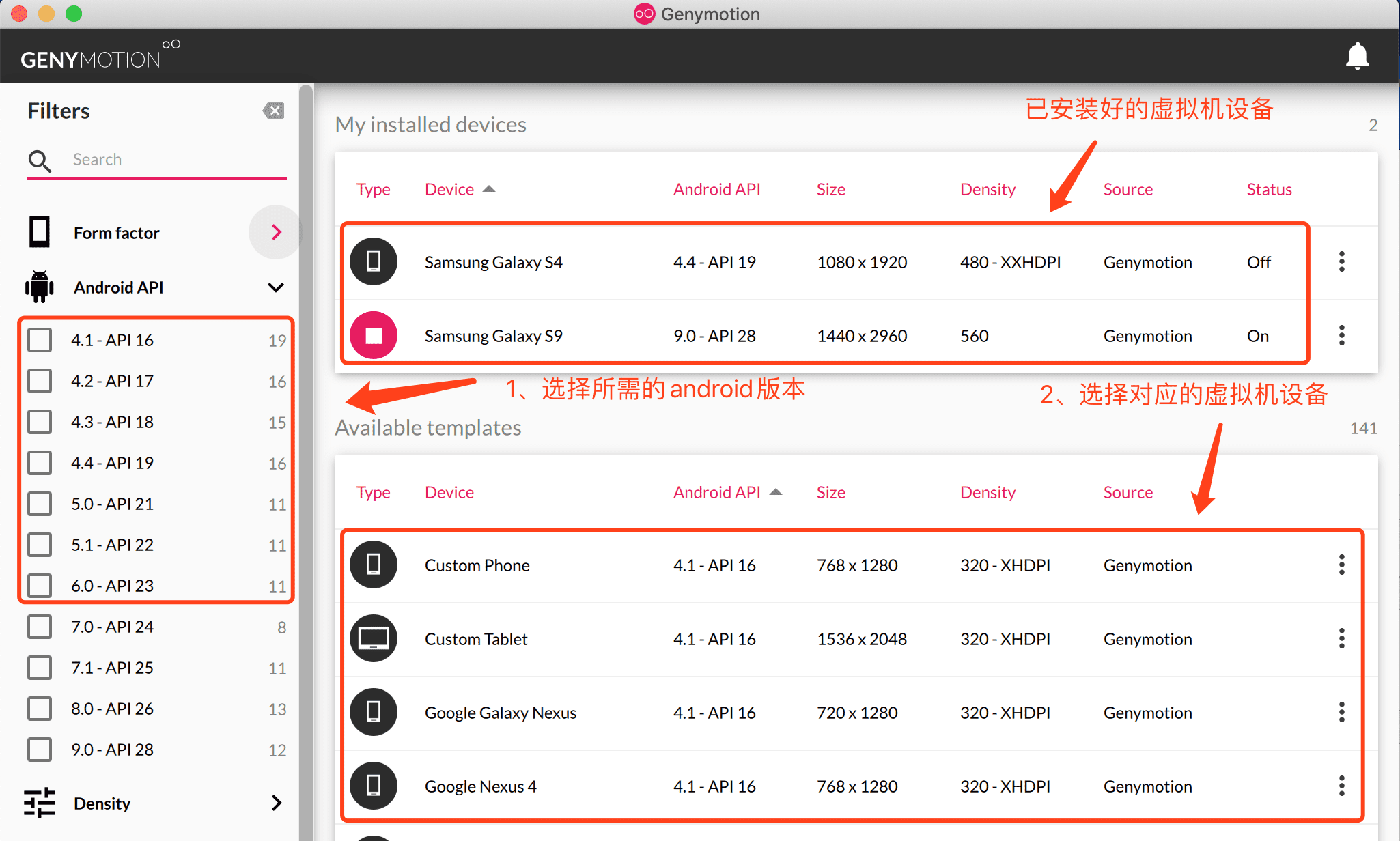Sort available templates by Size header
The height and width of the screenshot is (841, 1400).
(830, 492)
